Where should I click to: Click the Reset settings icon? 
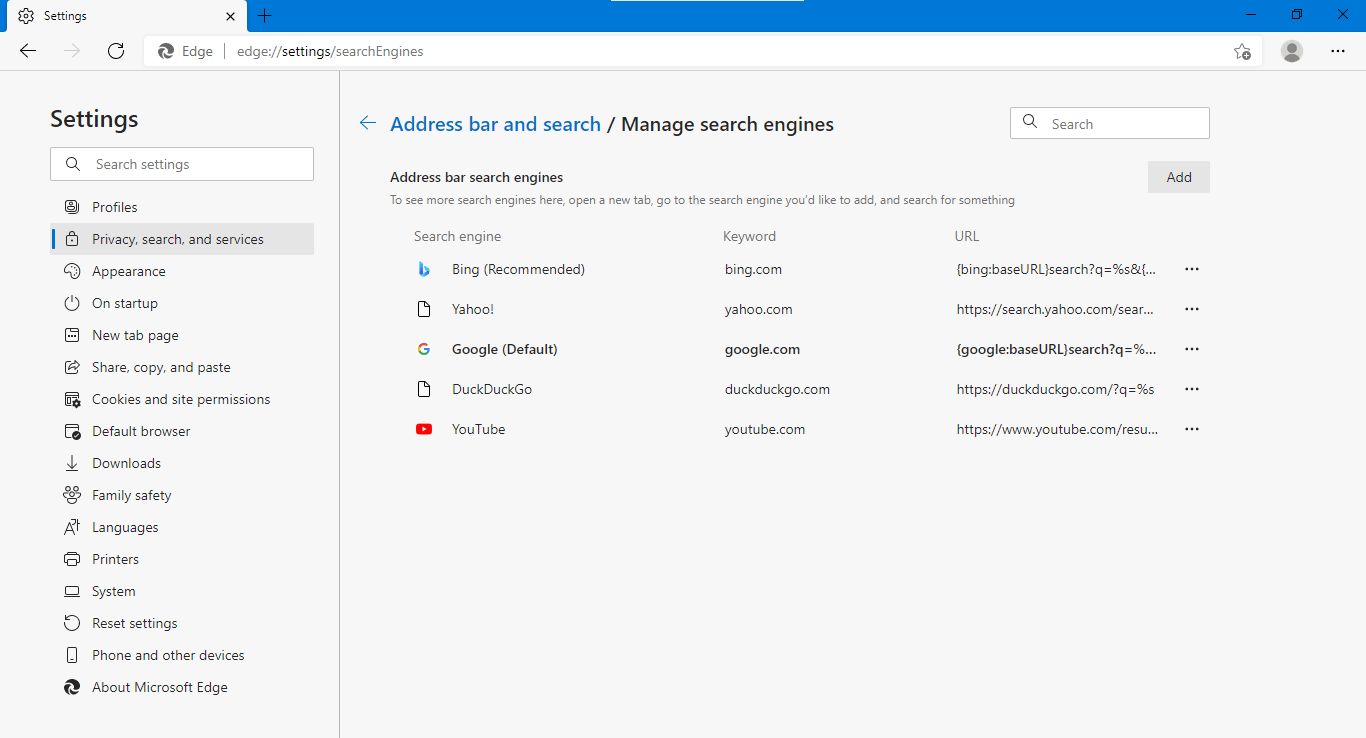pyautogui.click(x=72, y=623)
